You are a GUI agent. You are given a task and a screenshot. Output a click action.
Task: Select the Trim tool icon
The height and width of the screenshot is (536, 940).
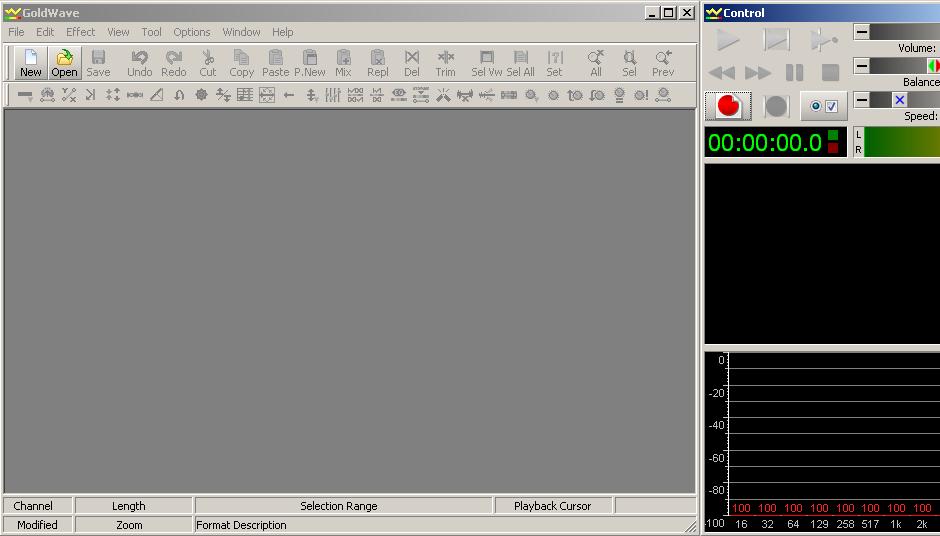(x=445, y=63)
